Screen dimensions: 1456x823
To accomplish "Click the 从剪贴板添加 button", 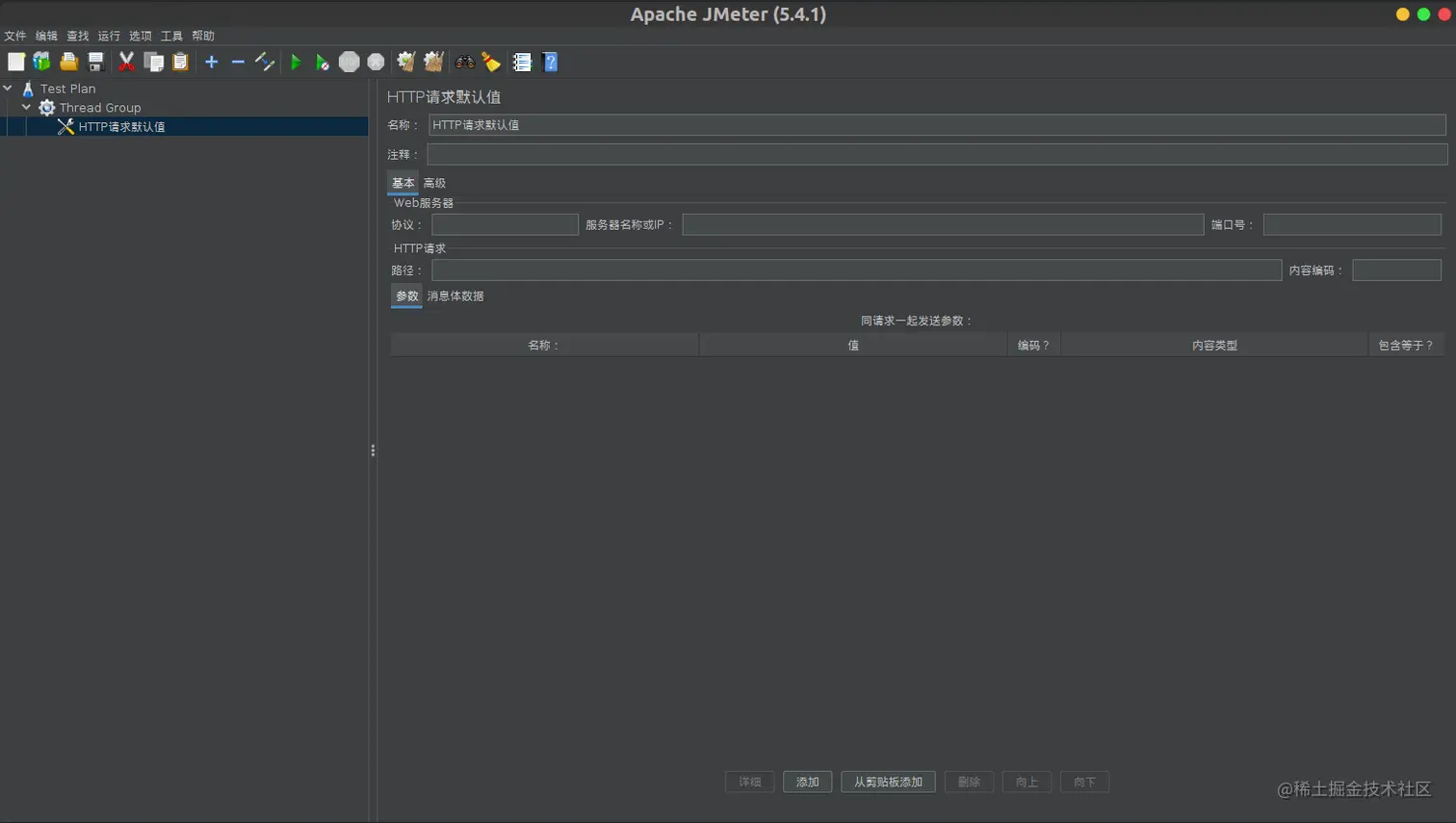I will coord(888,782).
